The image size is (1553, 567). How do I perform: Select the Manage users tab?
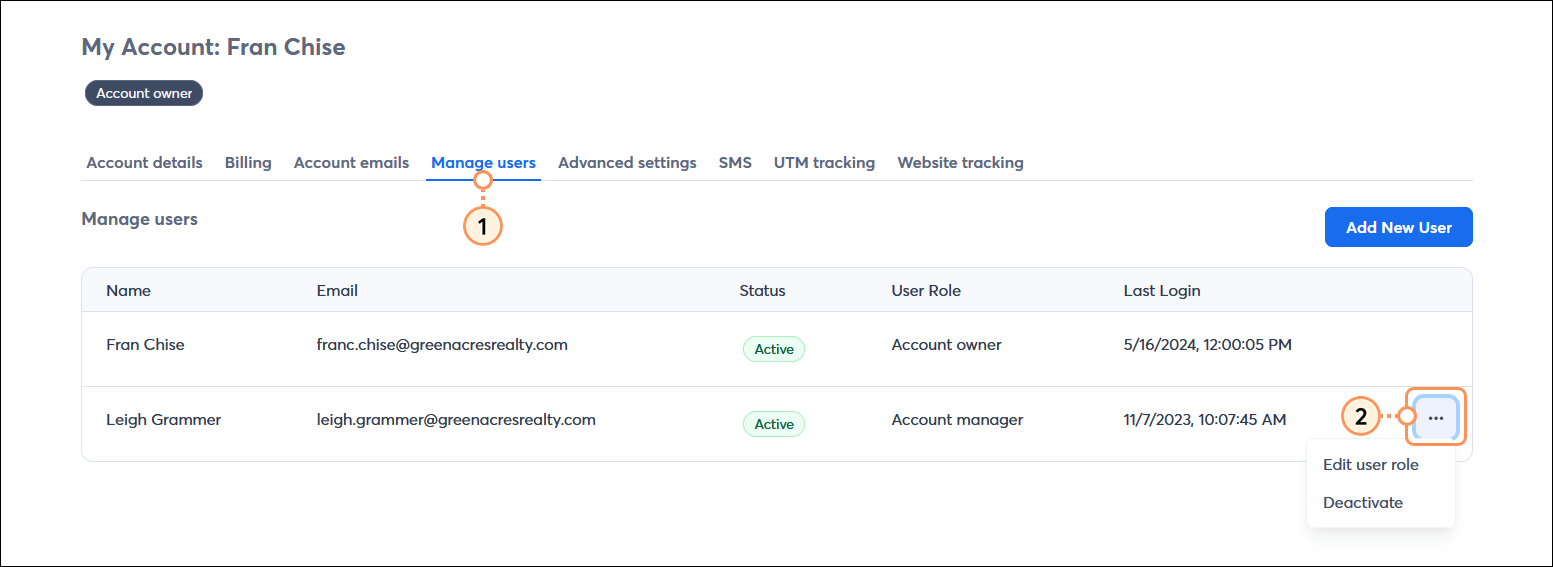coord(483,163)
